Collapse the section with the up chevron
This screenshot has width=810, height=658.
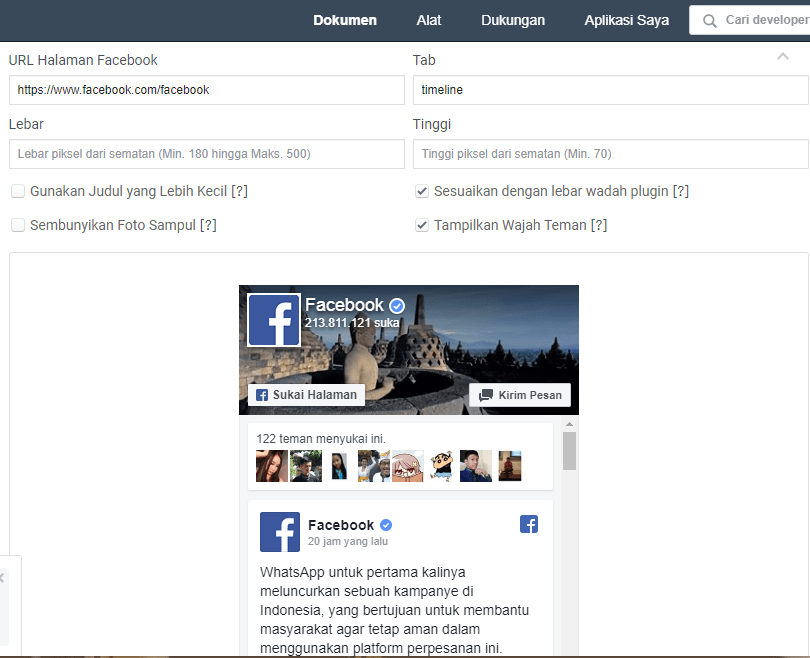[x=783, y=56]
